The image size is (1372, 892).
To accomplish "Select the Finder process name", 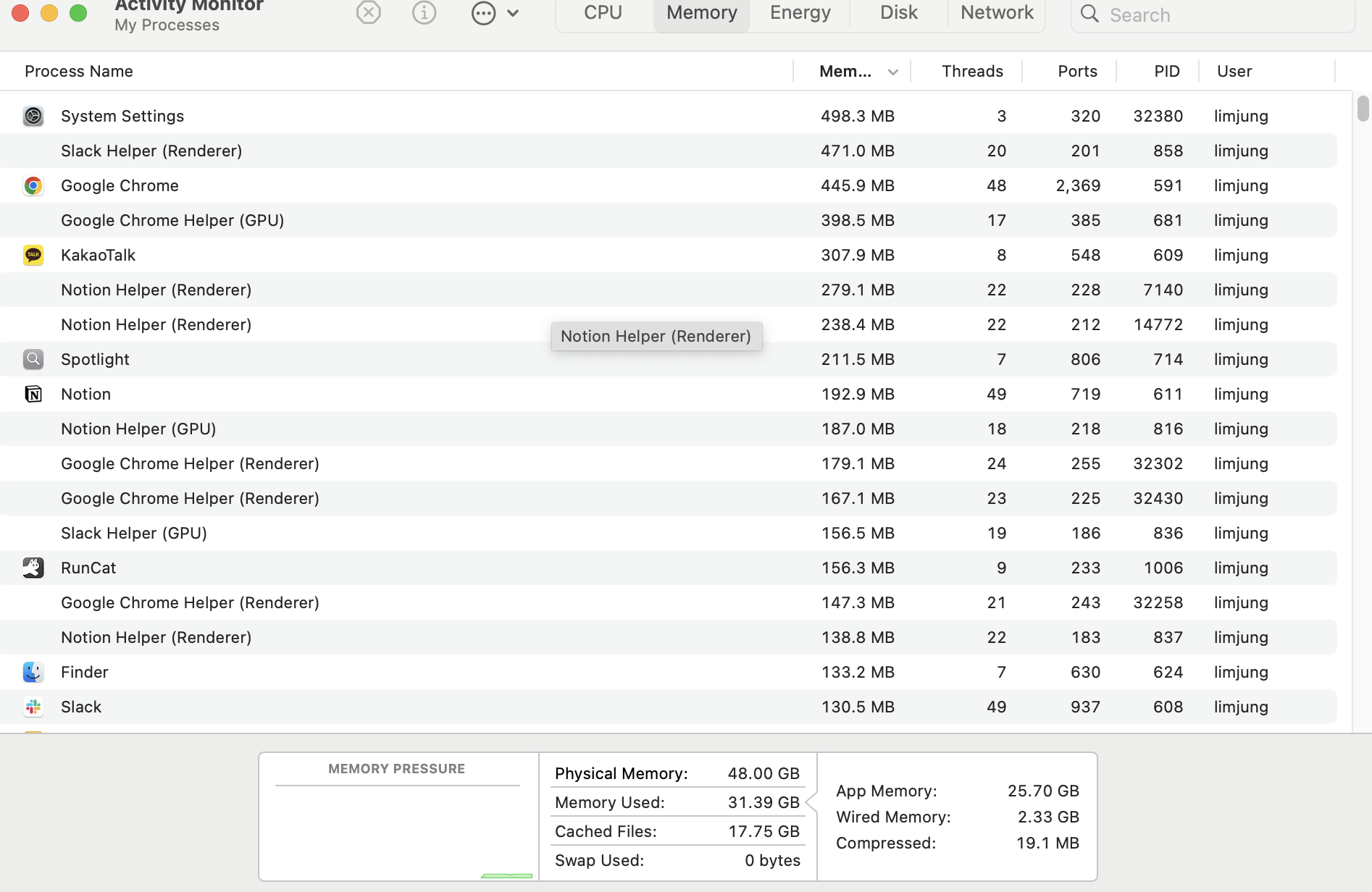I will [x=84, y=672].
